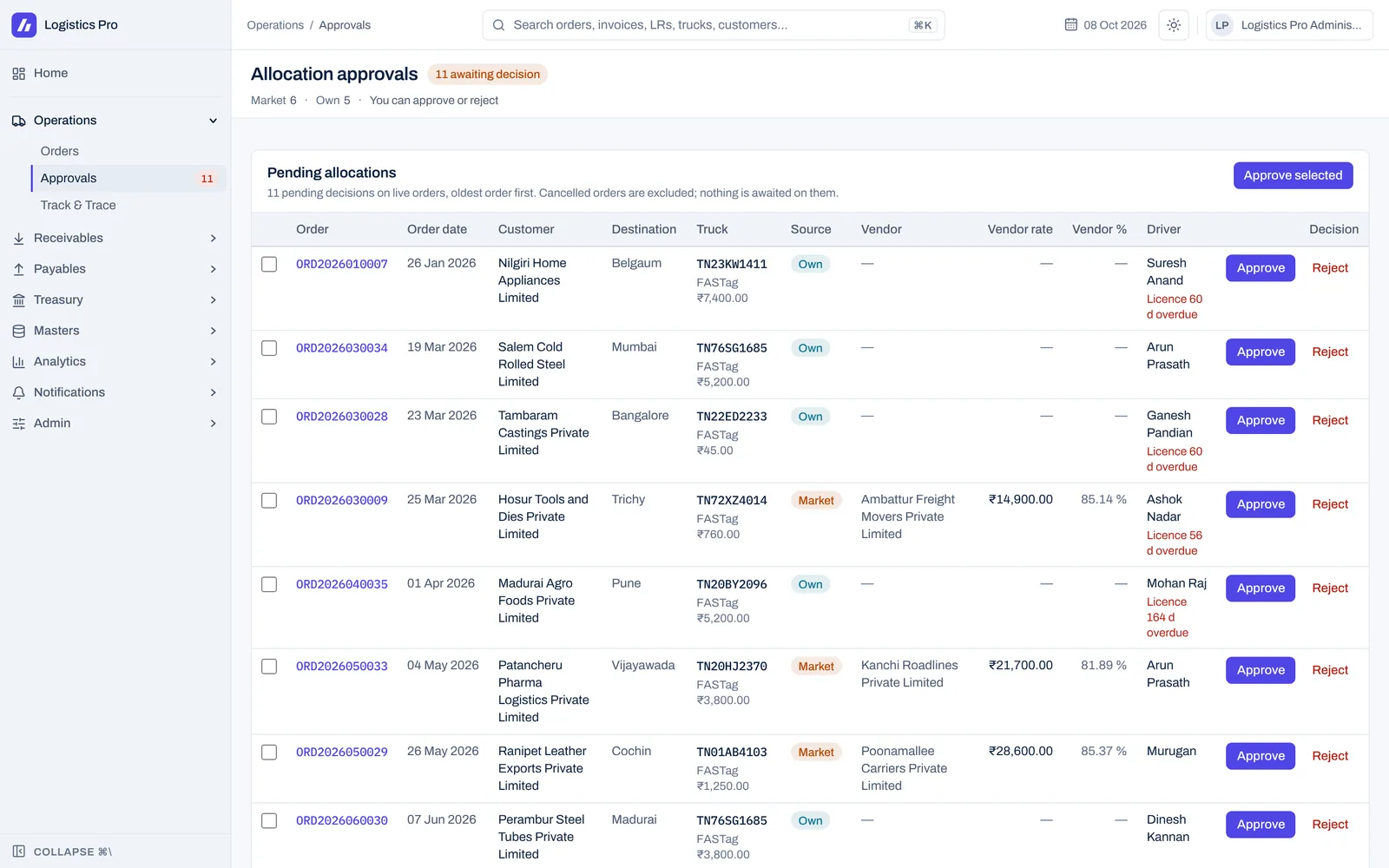The height and width of the screenshot is (868, 1389).
Task: Expand the Payables section chevron
Action: pyautogui.click(x=213, y=269)
